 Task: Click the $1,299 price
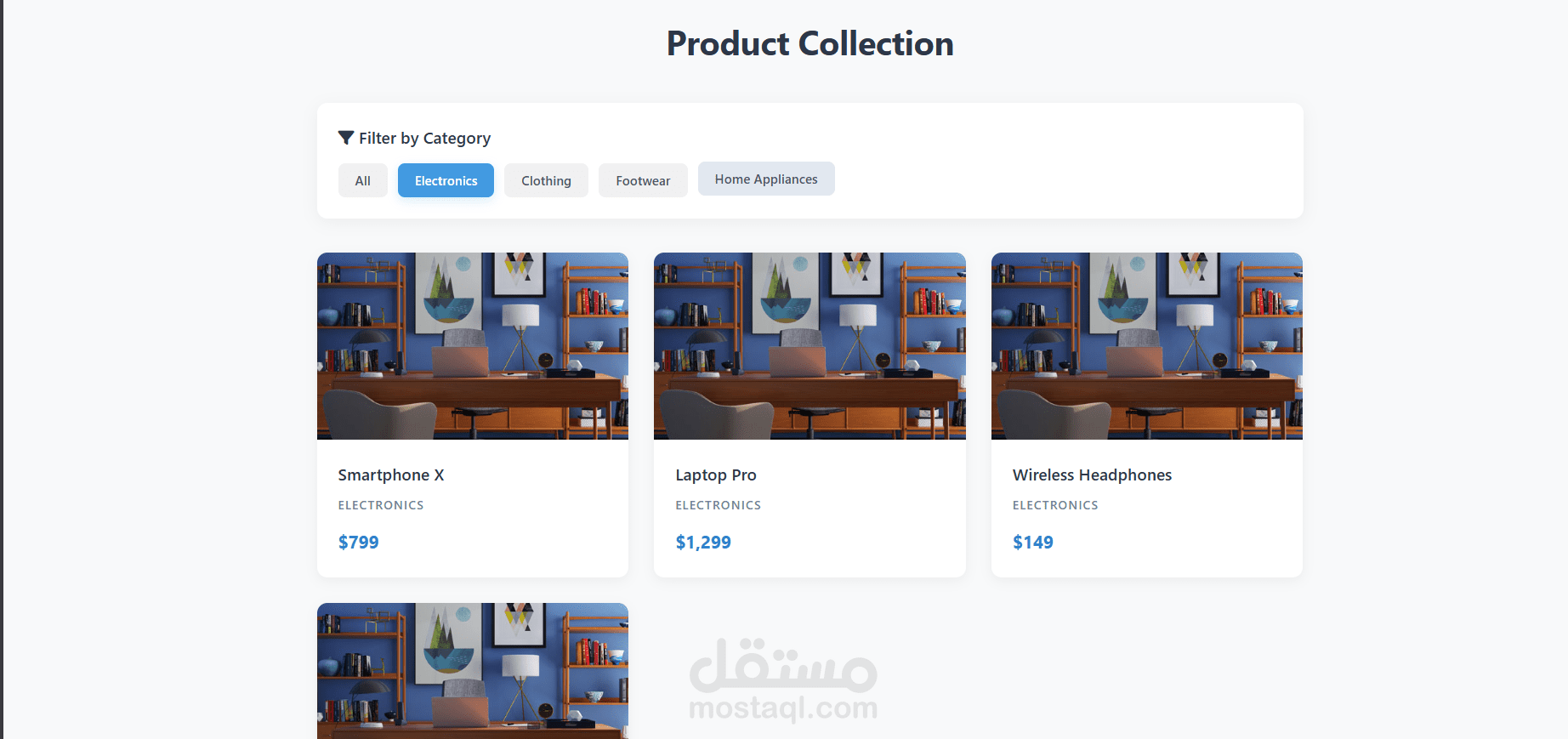(703, 542)
